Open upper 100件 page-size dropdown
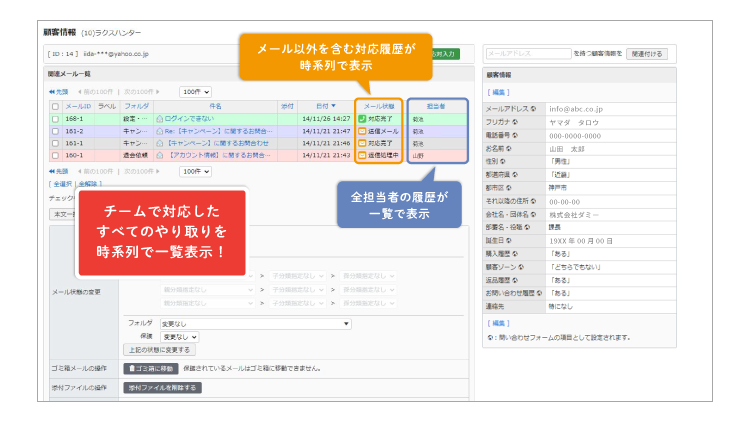This screenshot has height=422, width=750. pyautogui.click(x=195, y=92)
